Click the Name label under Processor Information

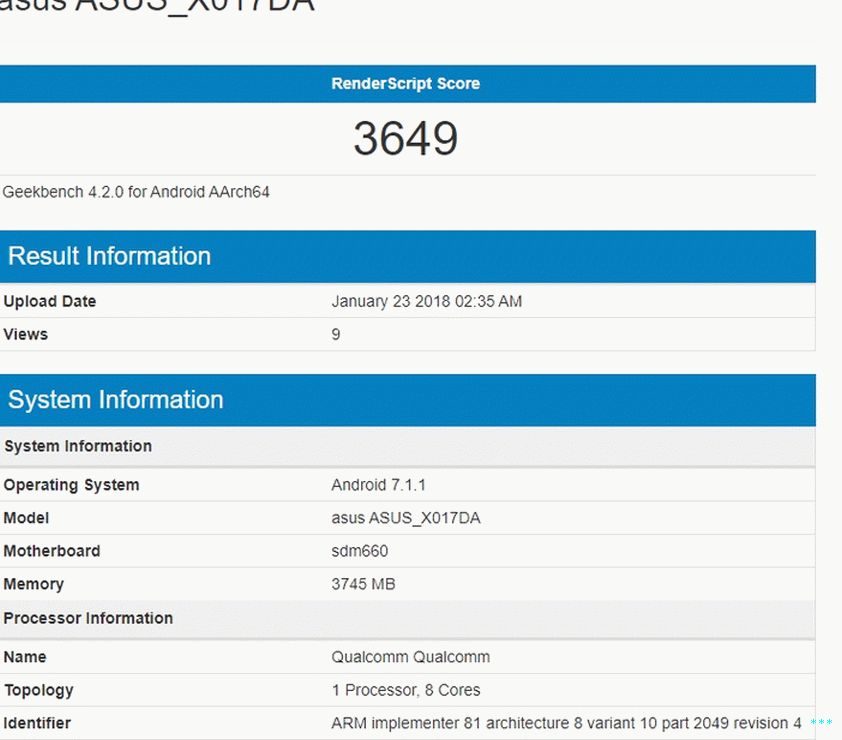pyautogui.click(x=25, y=657)
